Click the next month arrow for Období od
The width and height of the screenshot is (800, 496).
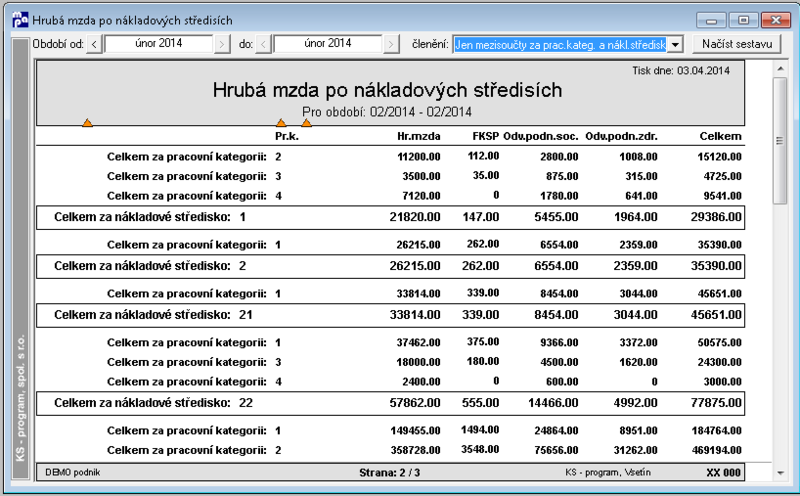[x=221, y=44]
